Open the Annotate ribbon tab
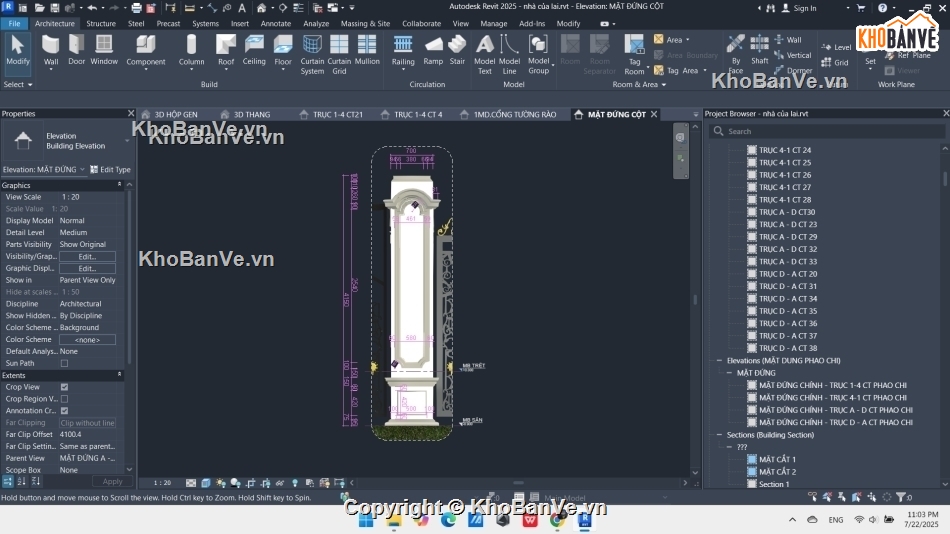950x534 pixels. point(276,24)
